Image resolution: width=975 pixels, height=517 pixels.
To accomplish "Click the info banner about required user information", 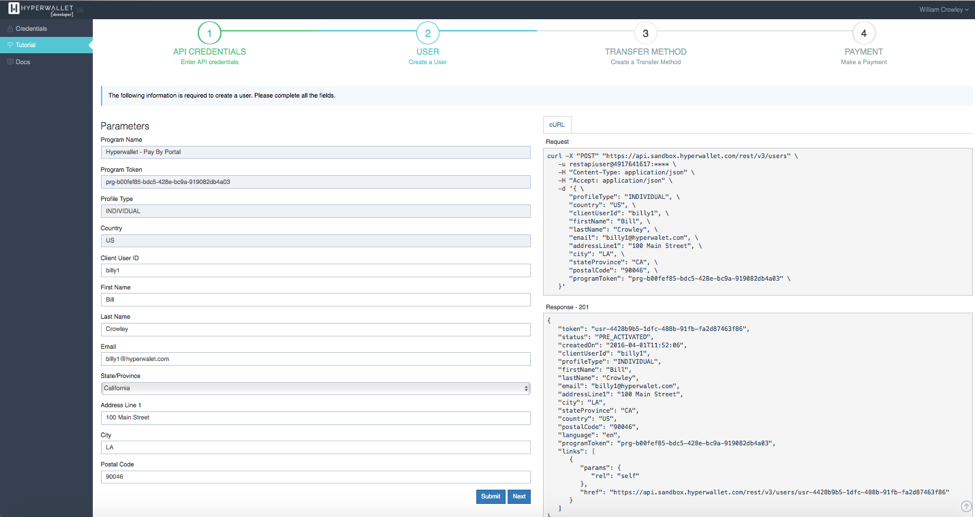I will click(537, 96).
